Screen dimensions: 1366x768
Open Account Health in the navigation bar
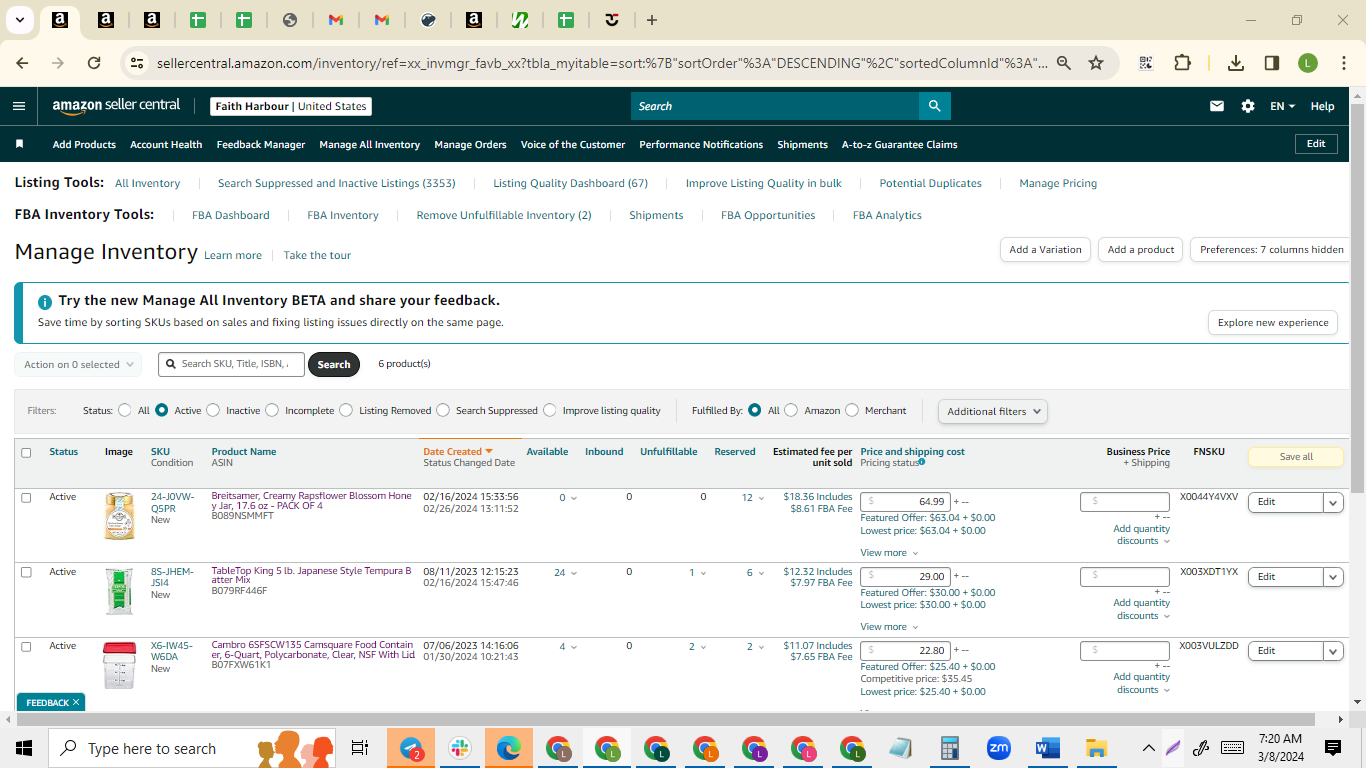point(166,144)
